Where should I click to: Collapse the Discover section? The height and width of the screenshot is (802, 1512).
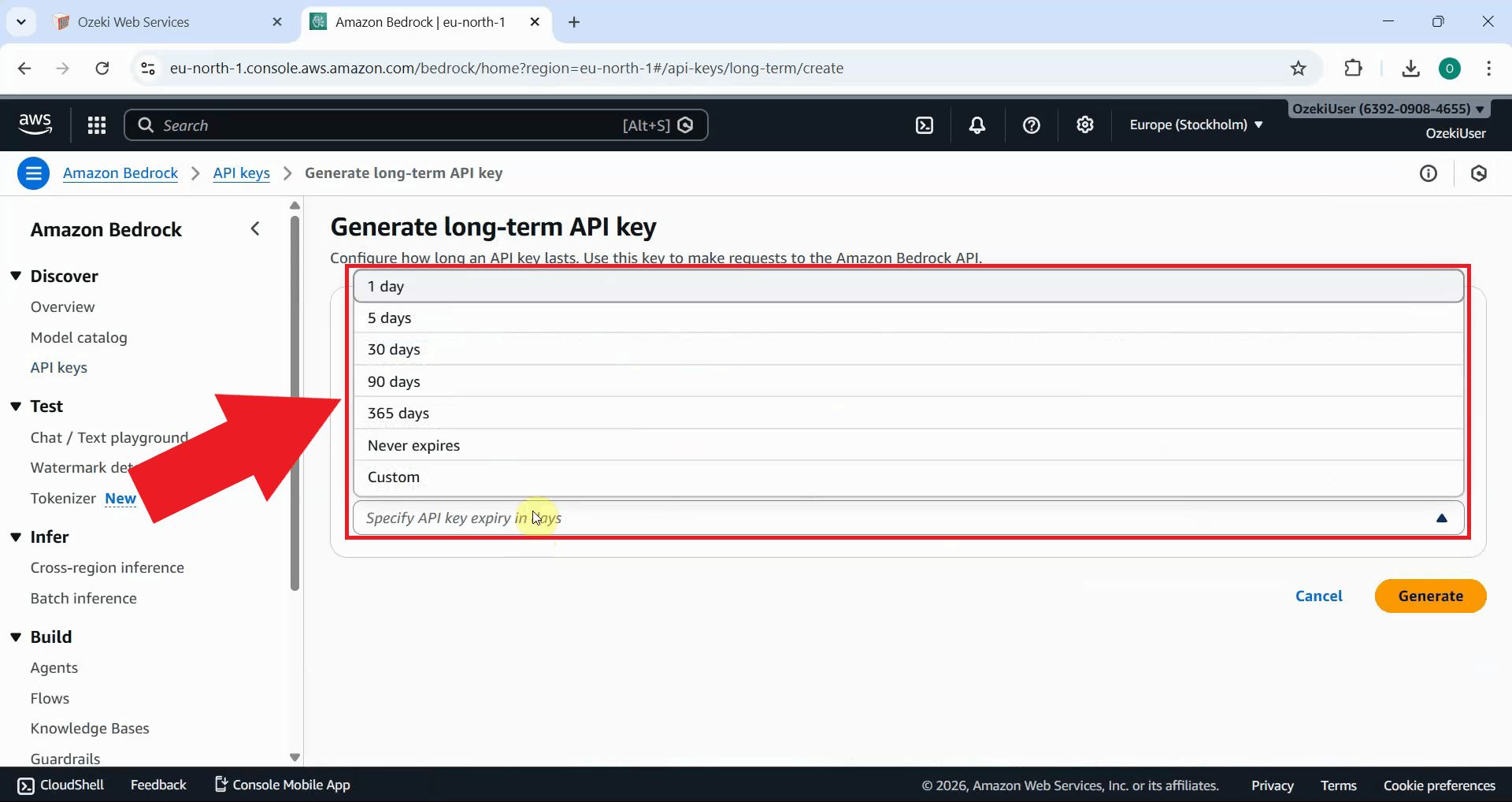pyautogui.click(x=16, y=277)
